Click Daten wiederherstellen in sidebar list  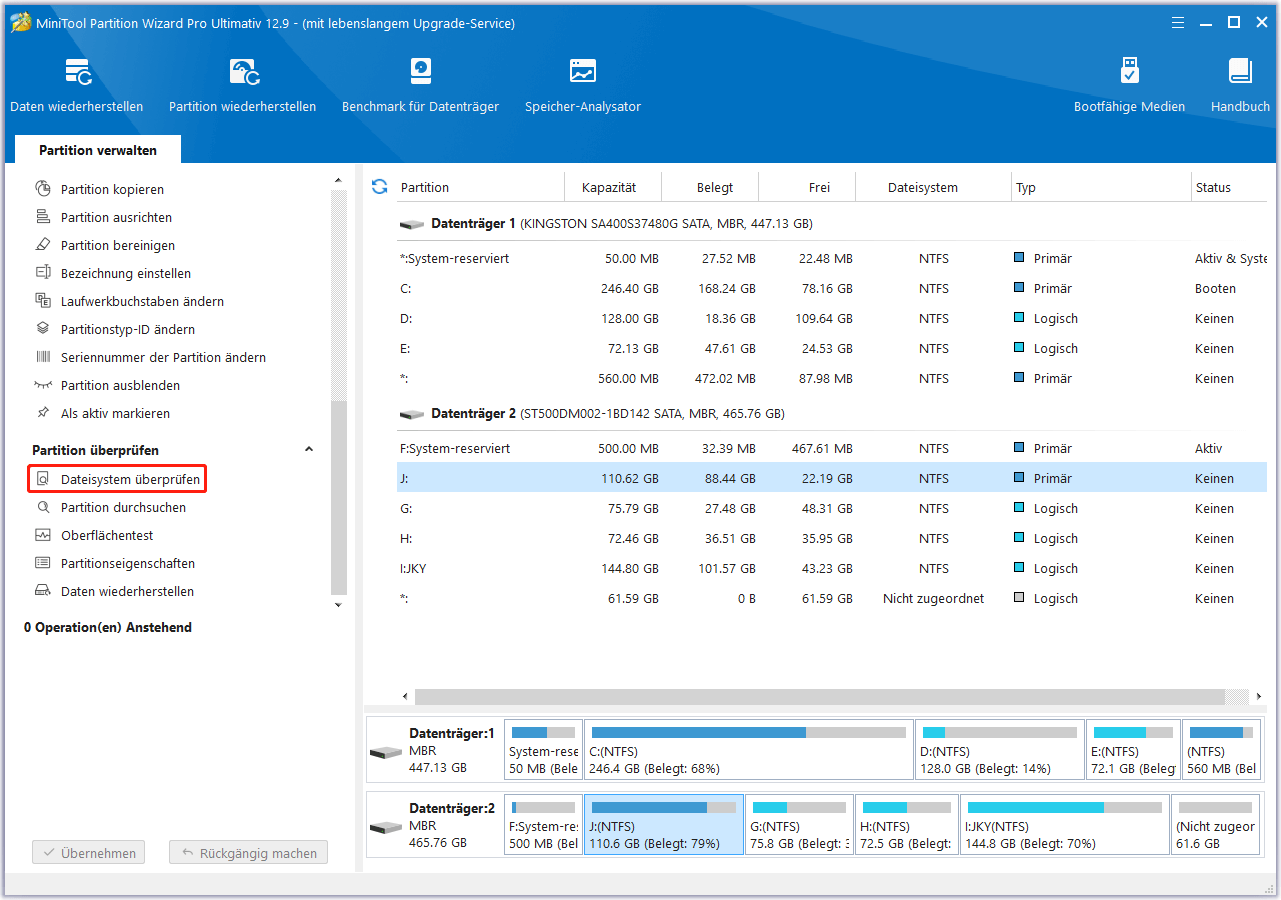[x=127, y=591]
